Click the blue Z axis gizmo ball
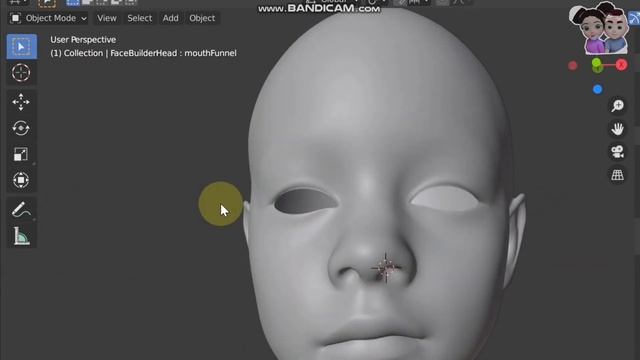This screenshot has width=640, height=360. coord(598,89)
